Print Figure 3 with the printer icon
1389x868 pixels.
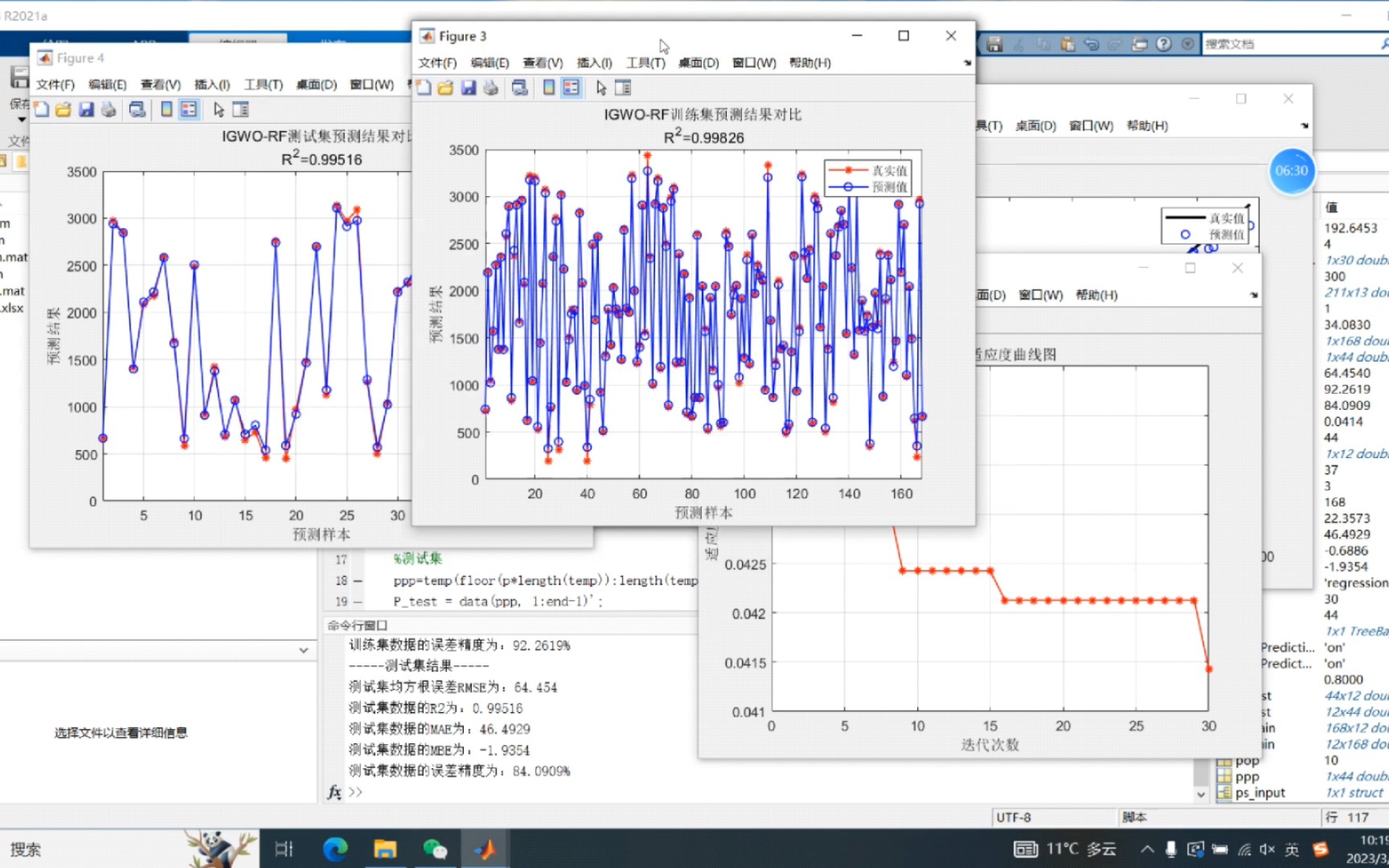(490, 88)
